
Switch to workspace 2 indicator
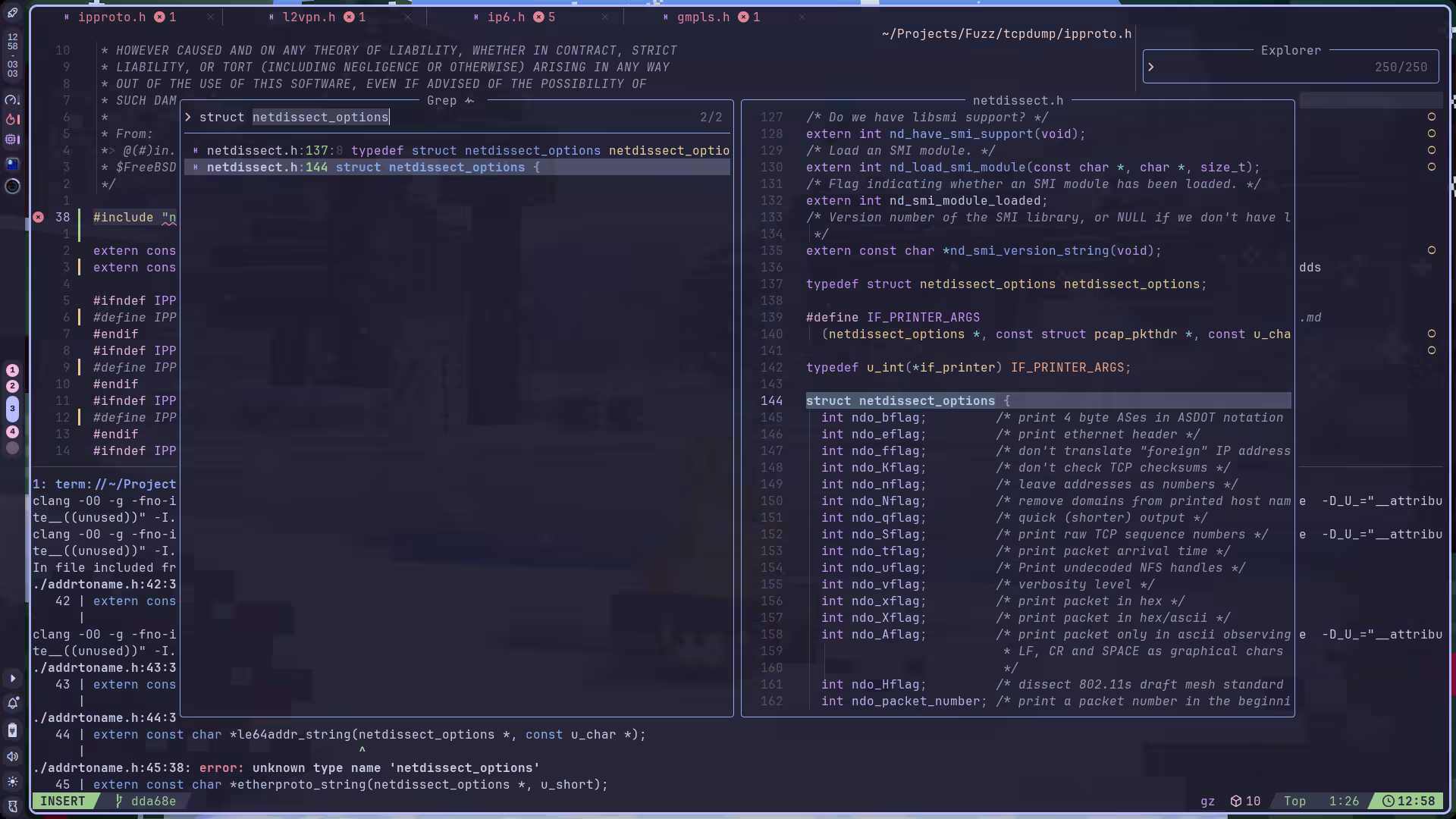12,386
